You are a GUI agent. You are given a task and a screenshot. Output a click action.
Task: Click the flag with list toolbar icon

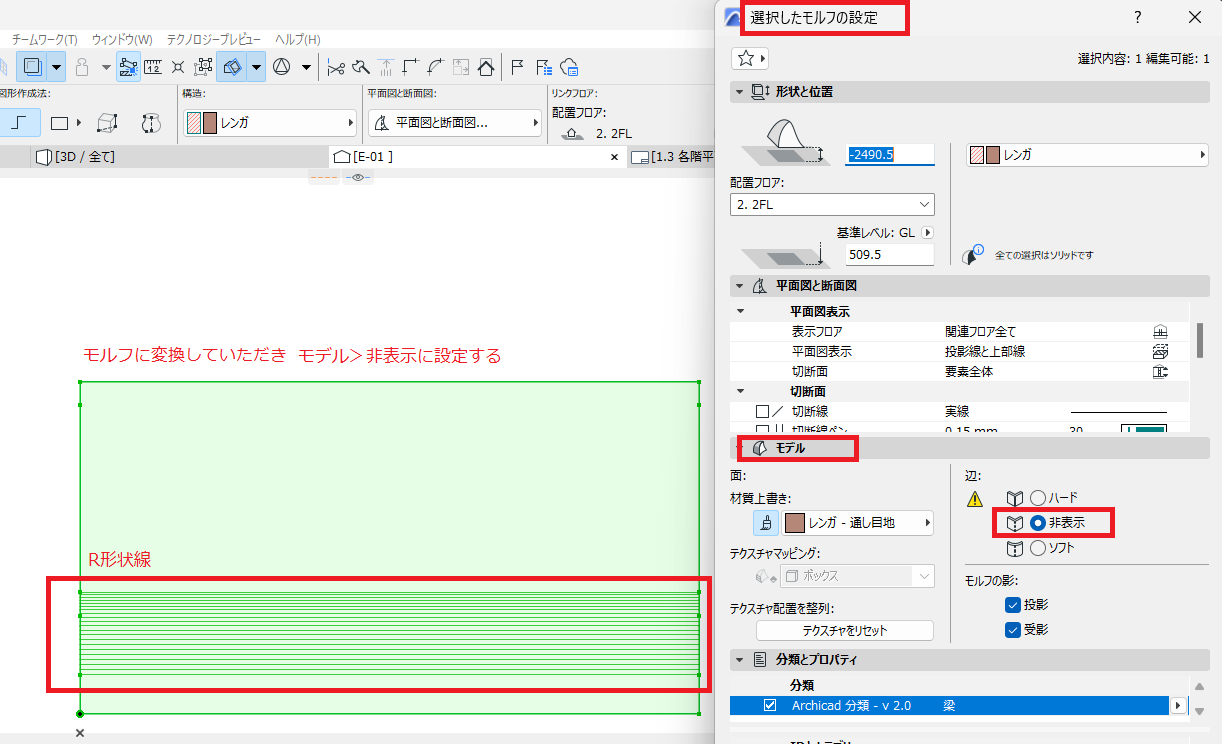544,67
